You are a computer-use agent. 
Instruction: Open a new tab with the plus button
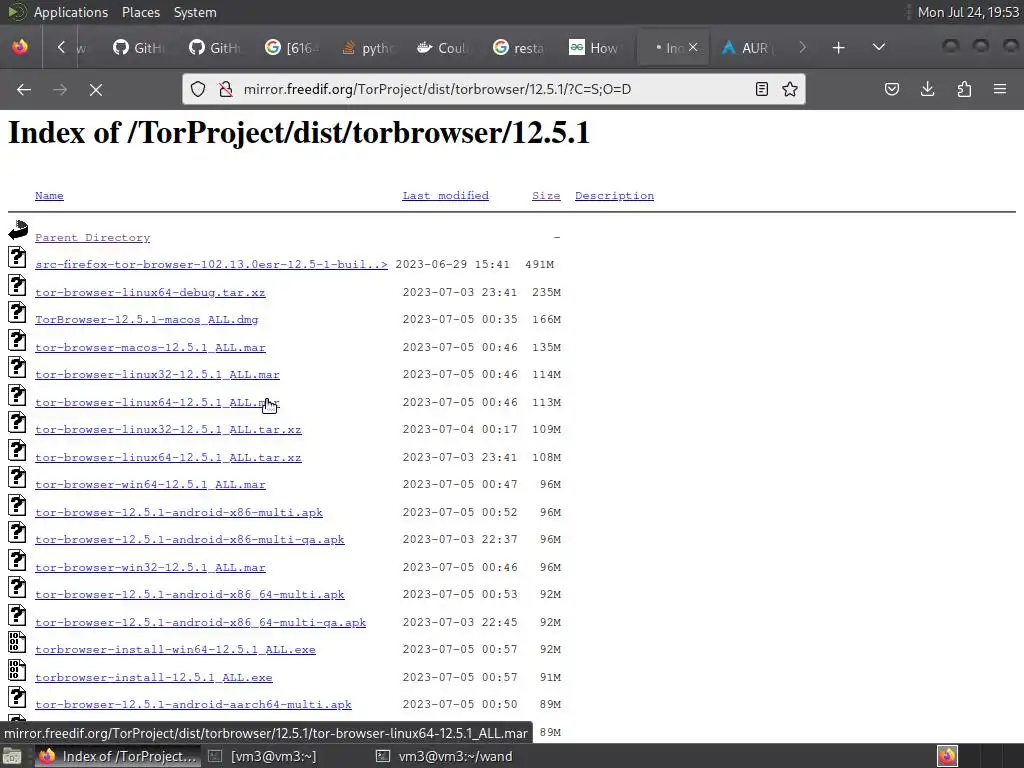tap(839, 48)
